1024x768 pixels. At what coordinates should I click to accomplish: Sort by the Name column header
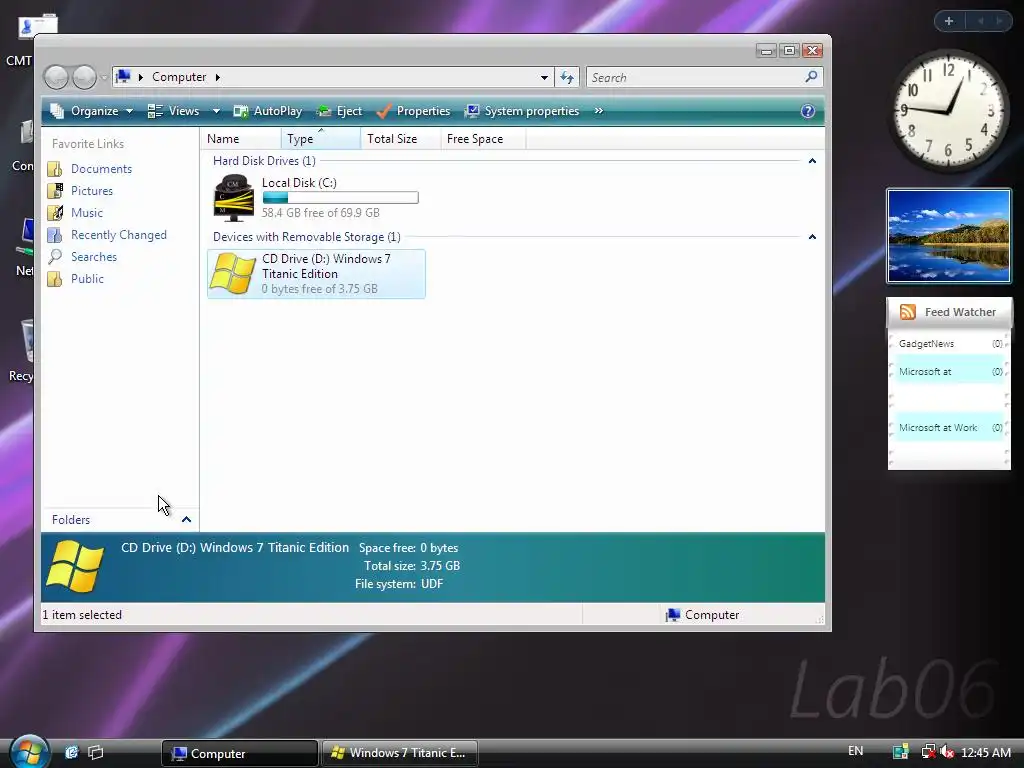(242, 138)
